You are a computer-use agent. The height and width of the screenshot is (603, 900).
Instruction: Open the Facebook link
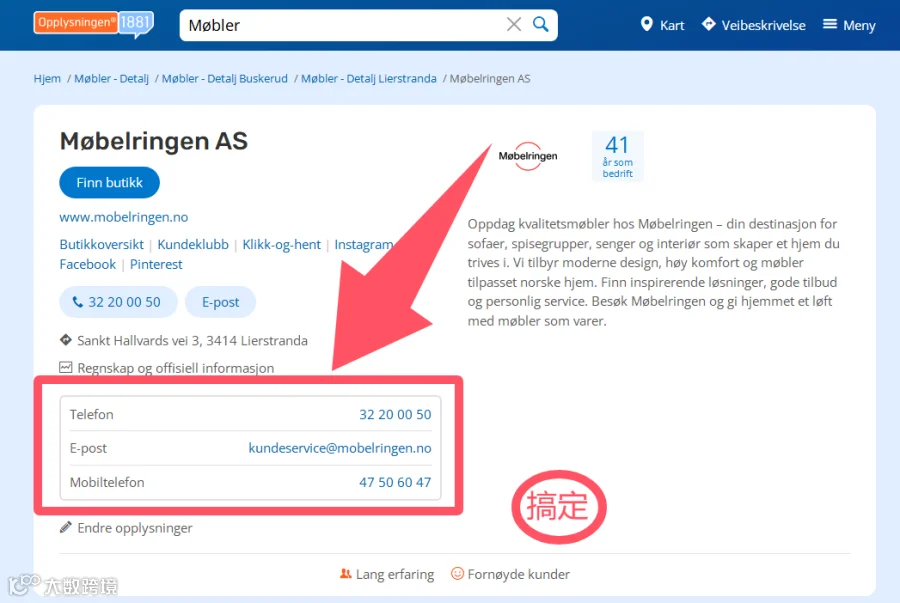[88, 264]
